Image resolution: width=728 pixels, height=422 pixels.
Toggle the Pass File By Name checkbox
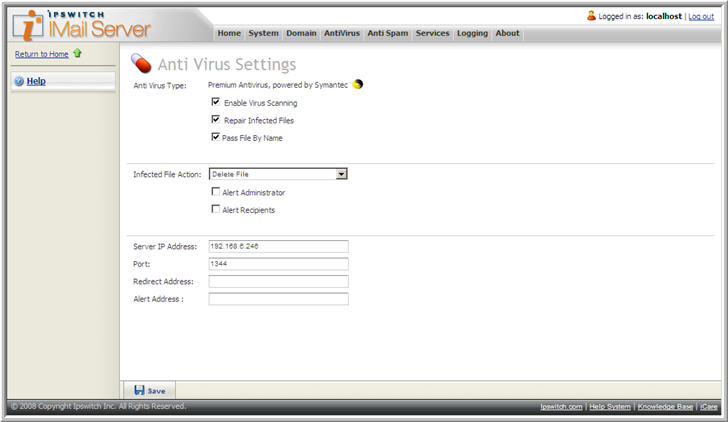pyautogui.click(x=216, y=137)
